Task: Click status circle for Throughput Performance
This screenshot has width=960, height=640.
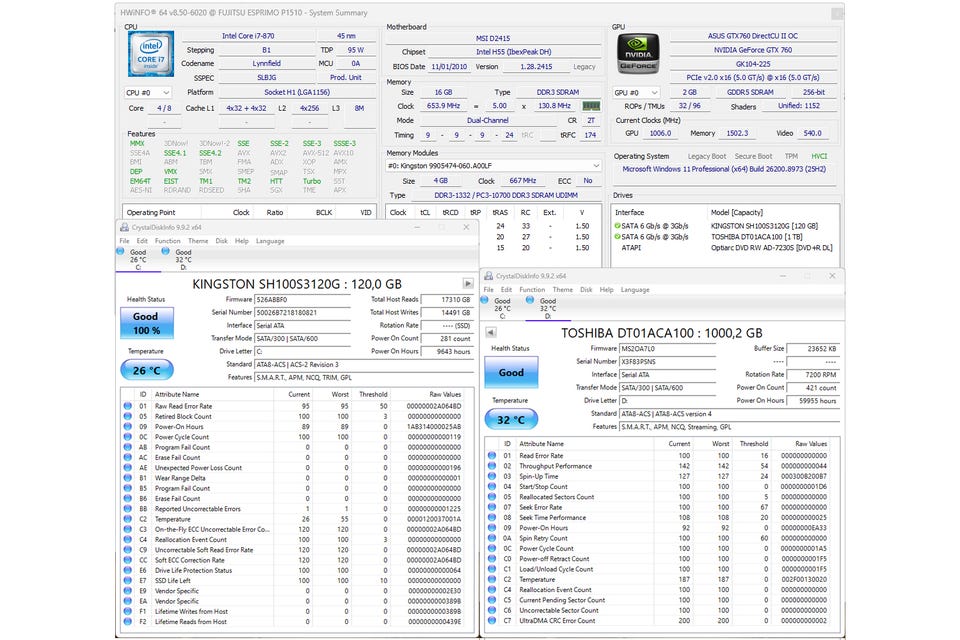Action: point(492,465)
